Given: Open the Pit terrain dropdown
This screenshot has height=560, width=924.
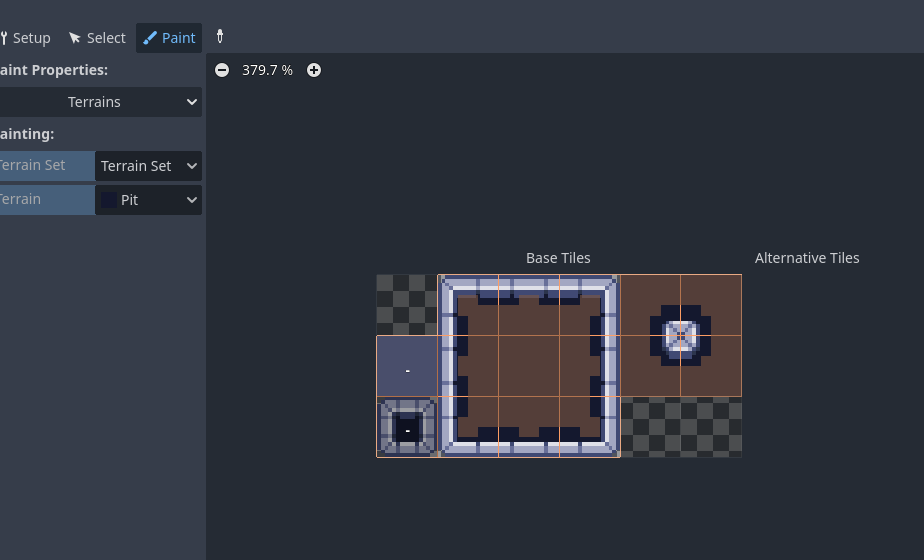Looking at the screenshot, I should pyautogui.click(x=148, y=200).
